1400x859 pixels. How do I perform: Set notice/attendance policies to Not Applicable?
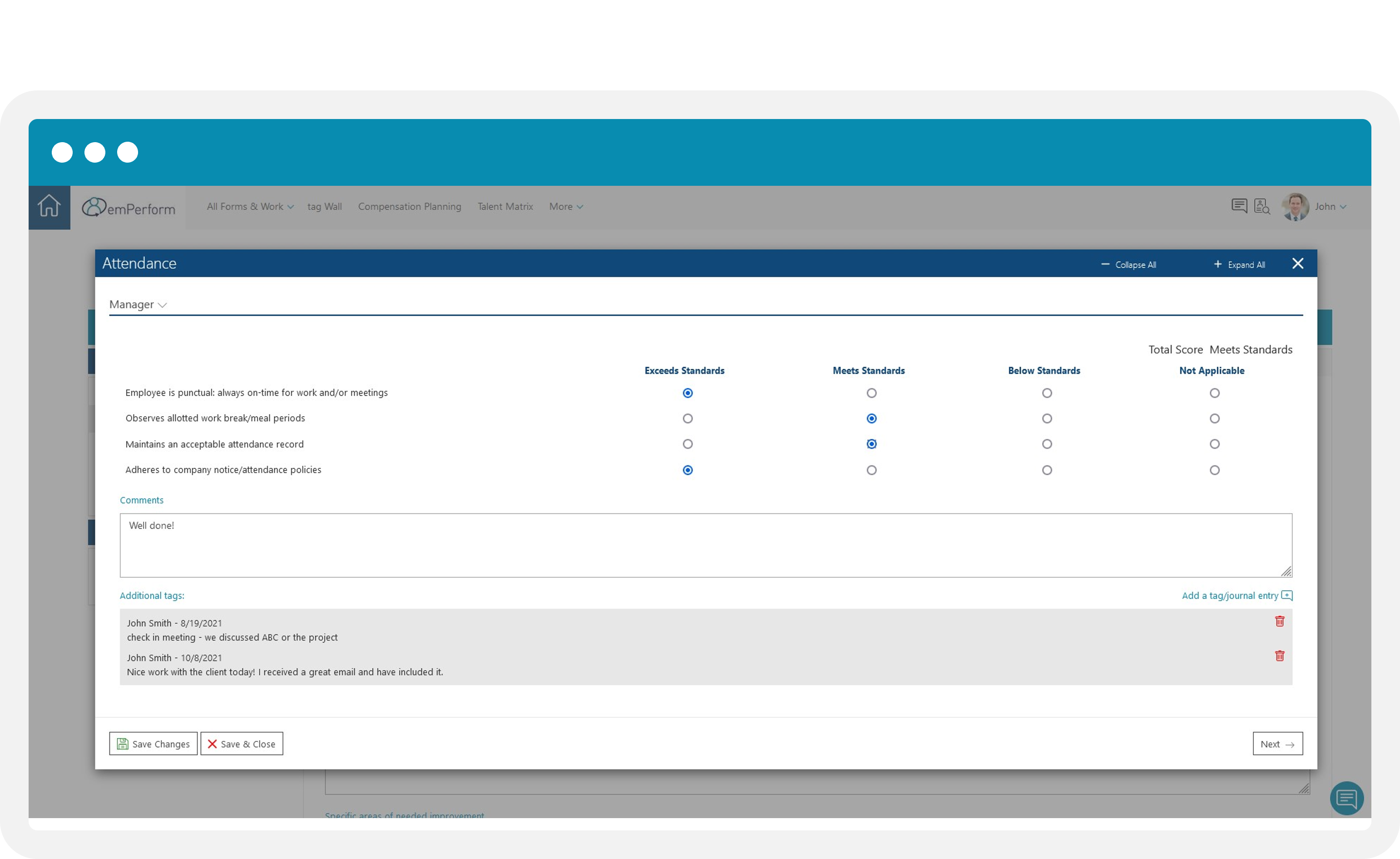point(1215,470)
